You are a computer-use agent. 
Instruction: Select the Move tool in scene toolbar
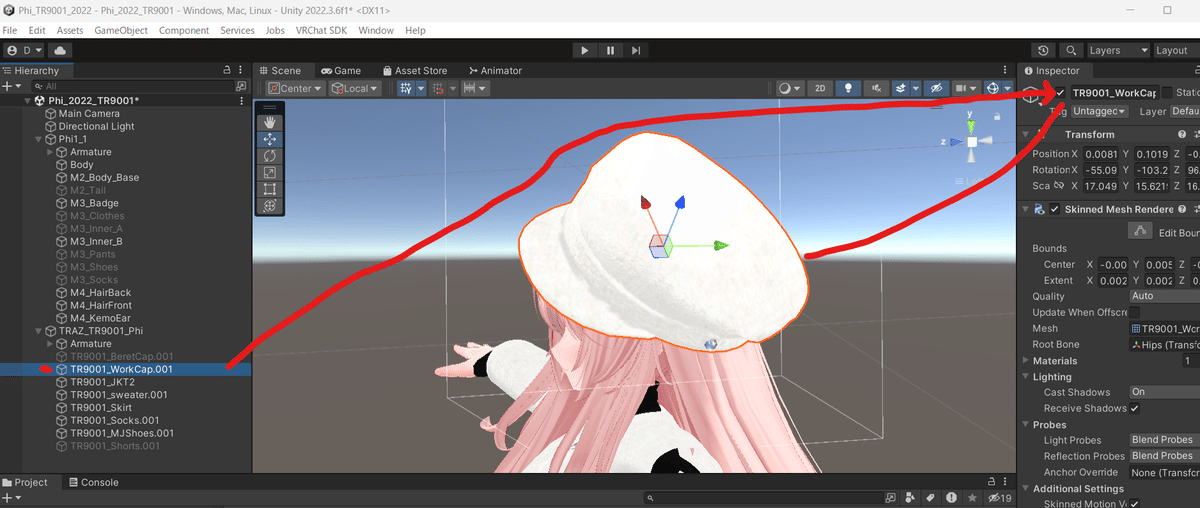point(269,139)
